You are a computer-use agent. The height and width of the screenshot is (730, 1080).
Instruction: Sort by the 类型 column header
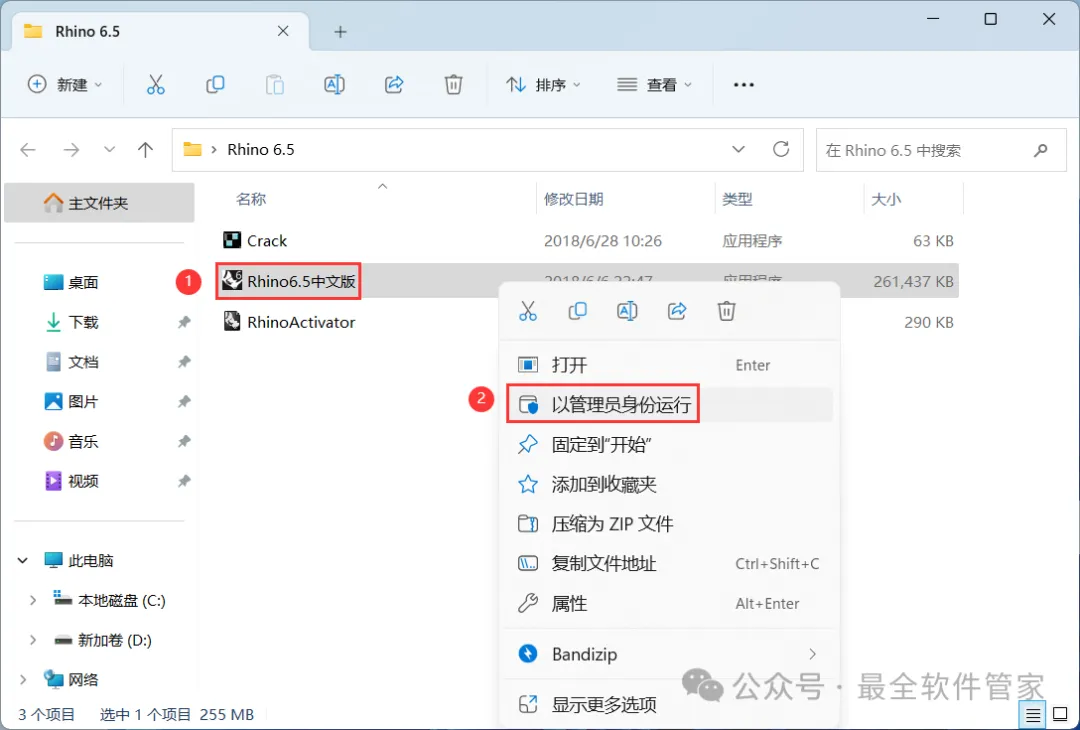coord(738,199)
